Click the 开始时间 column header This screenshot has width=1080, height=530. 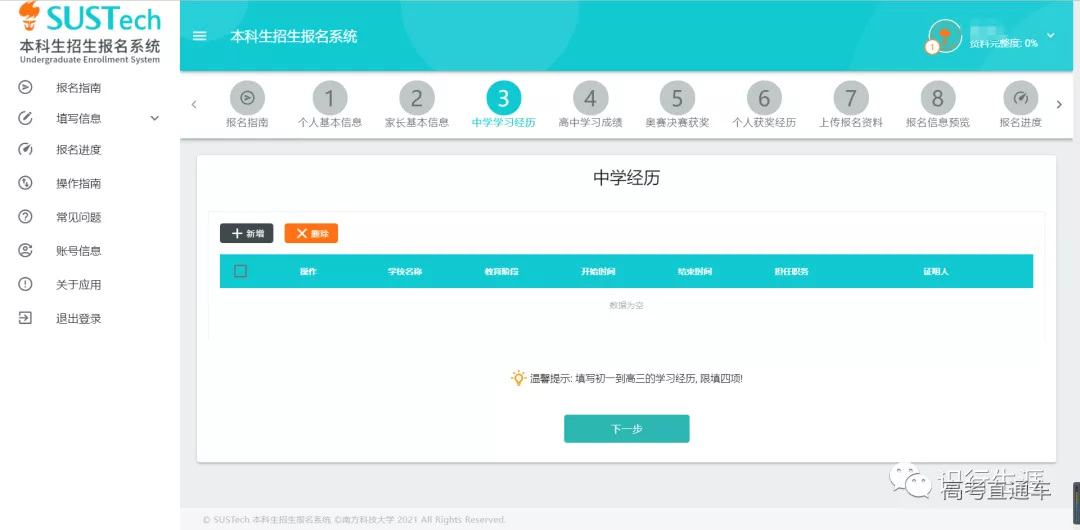(x=598, y=272)
